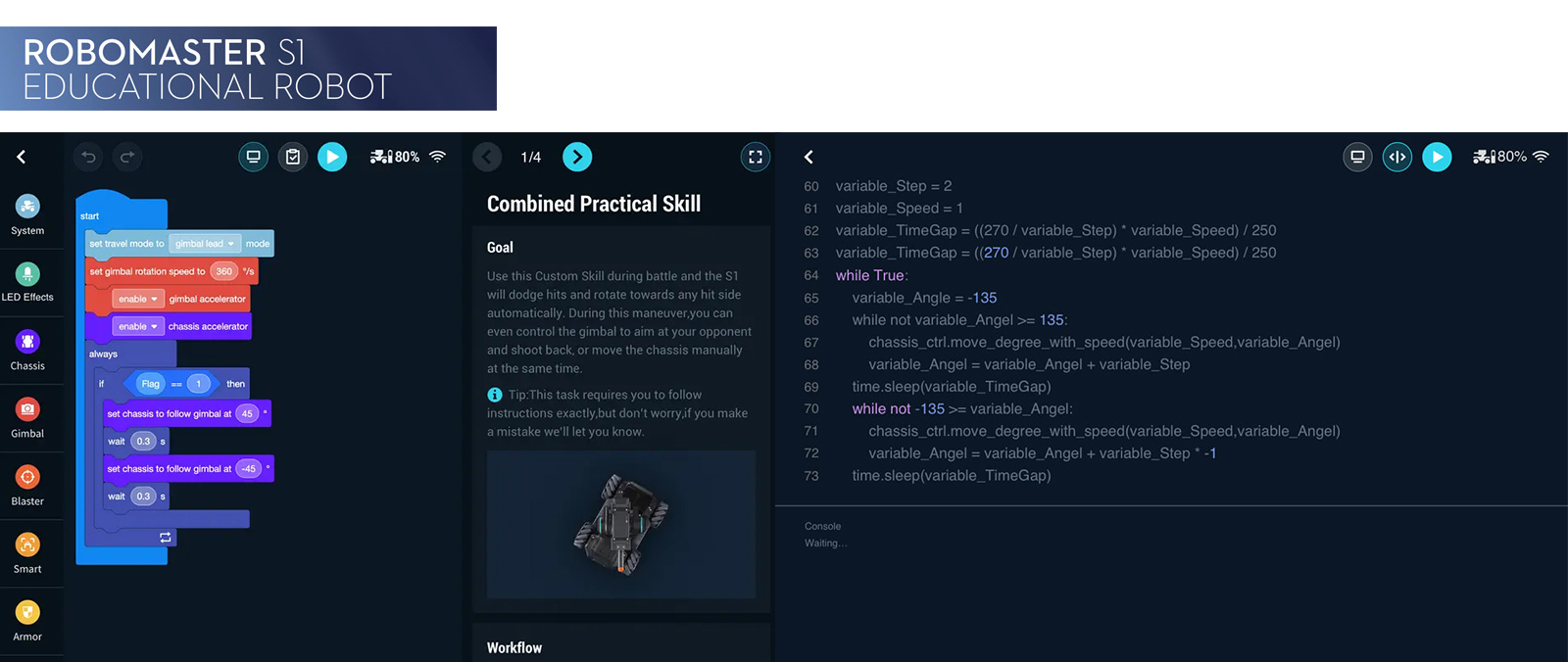Viewport: 1568px width, 662px height.
Task: Select the Flag variable block
Action: click(150, 384)
